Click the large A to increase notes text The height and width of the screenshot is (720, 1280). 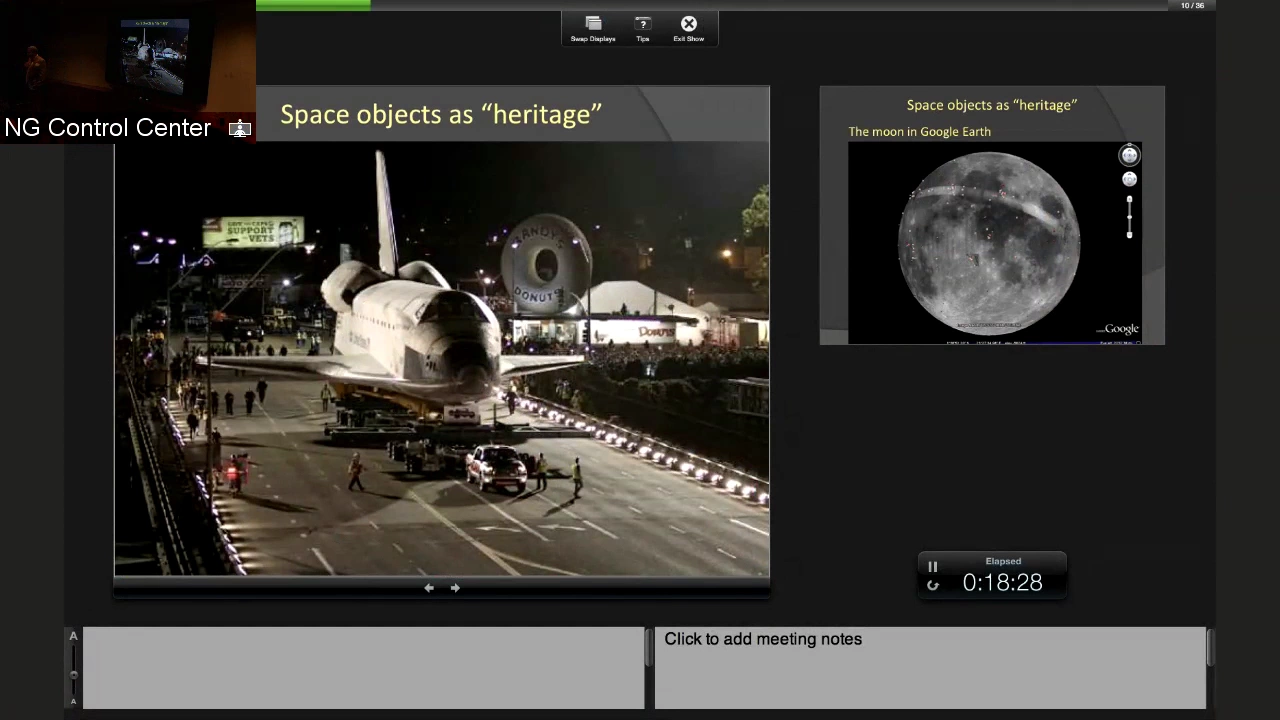pyautogui.click(x=73, y=636)
